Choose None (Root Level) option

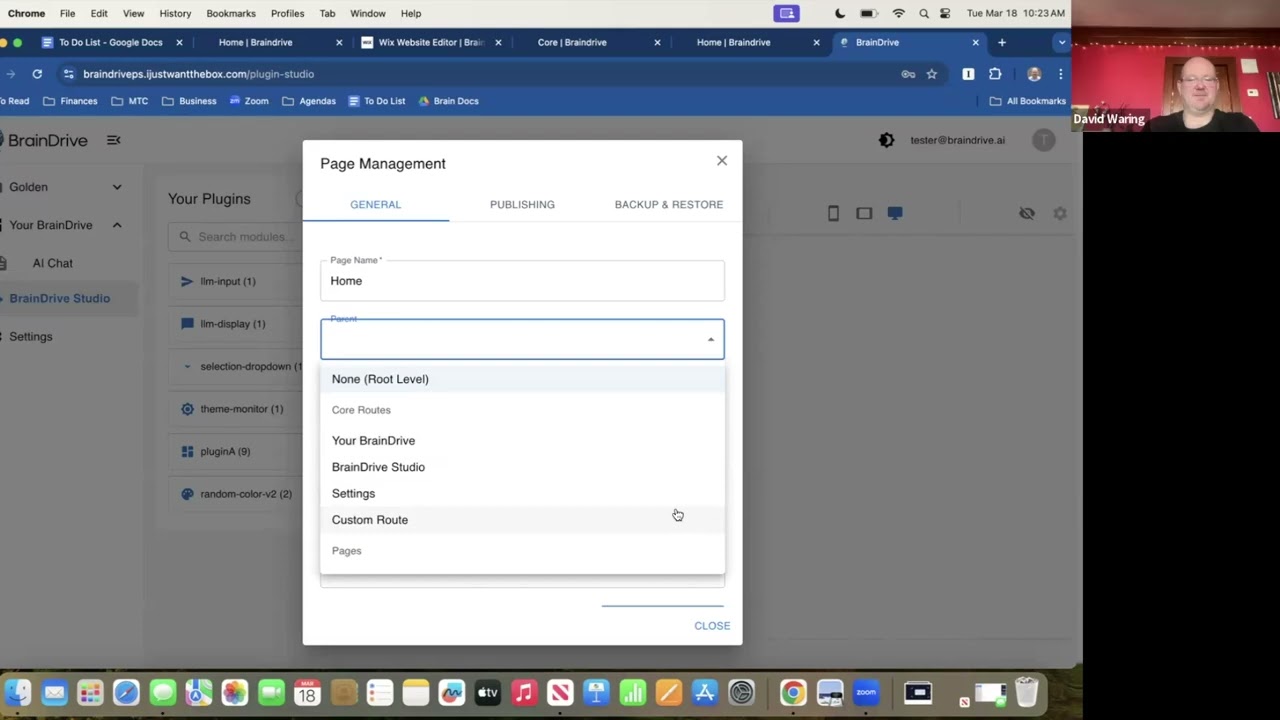pos(380,379)
